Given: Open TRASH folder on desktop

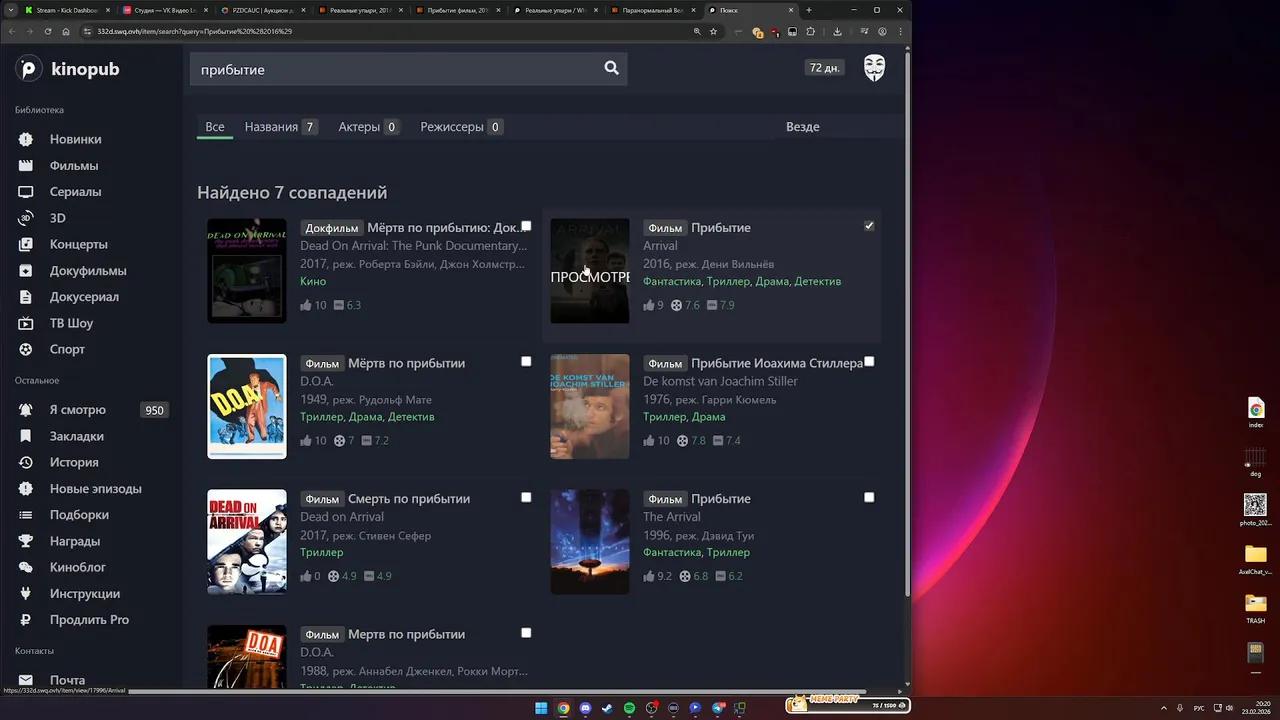Looking at the screenshot, I should click(1255, 608).
